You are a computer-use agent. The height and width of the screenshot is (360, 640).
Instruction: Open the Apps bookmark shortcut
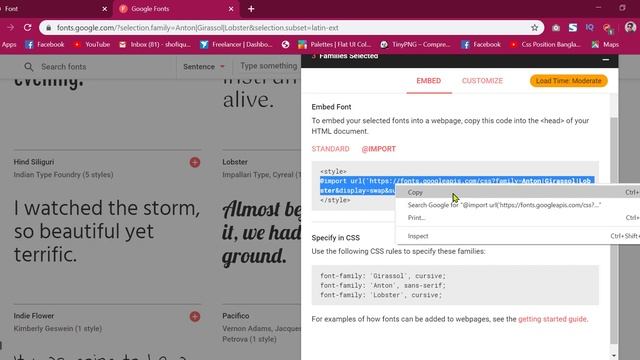[x=9, y=44]
